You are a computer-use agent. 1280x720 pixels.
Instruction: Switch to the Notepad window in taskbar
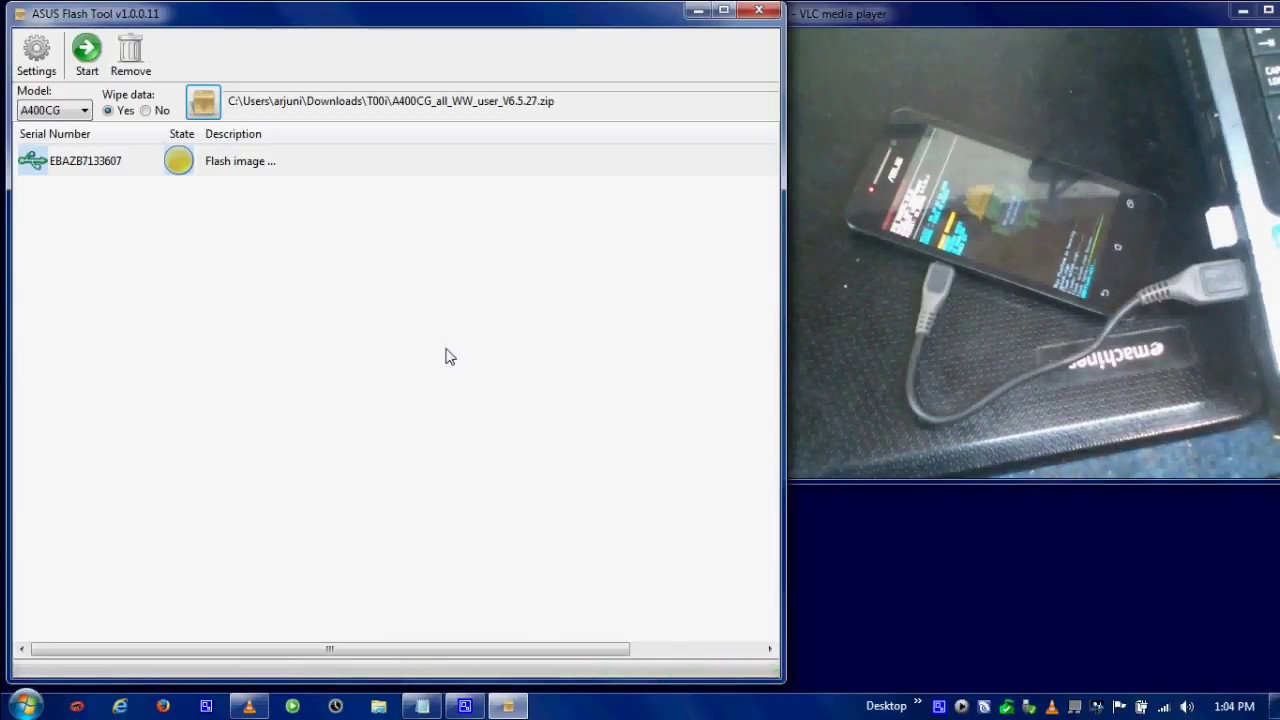click(x=422, y=706)
